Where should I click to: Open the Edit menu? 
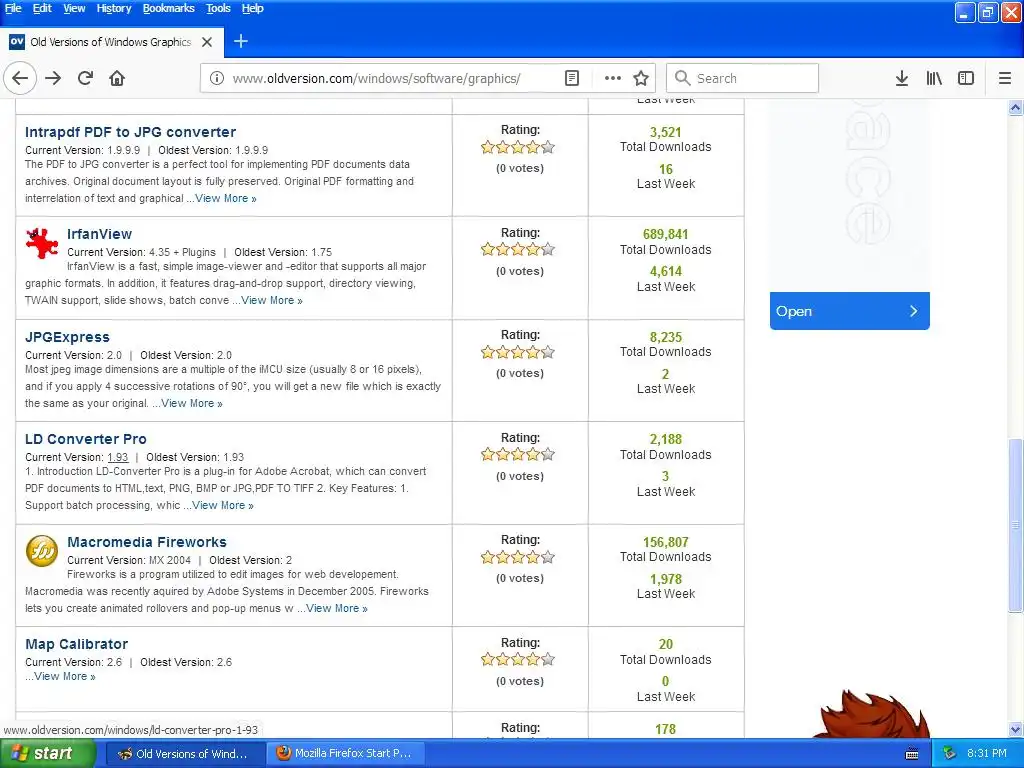click(42, 8)
